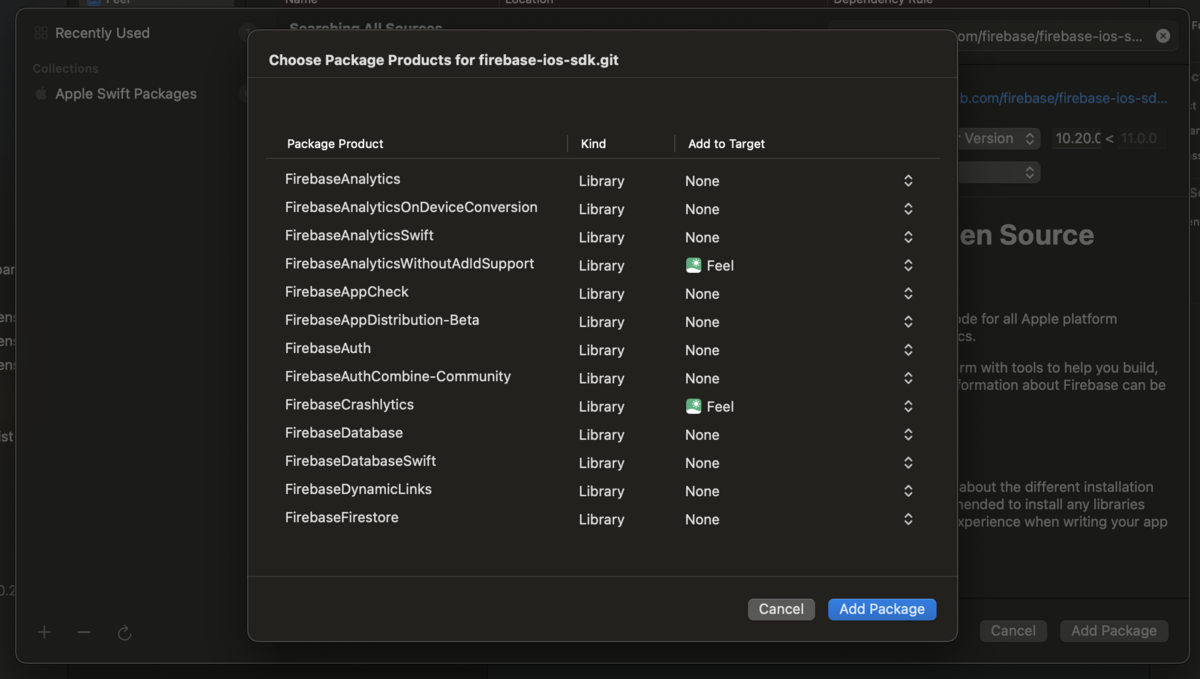Click the plus icon to add a collection
Image resolution: width=1200 pixels, height=679 pixels.
pos(44,632)
